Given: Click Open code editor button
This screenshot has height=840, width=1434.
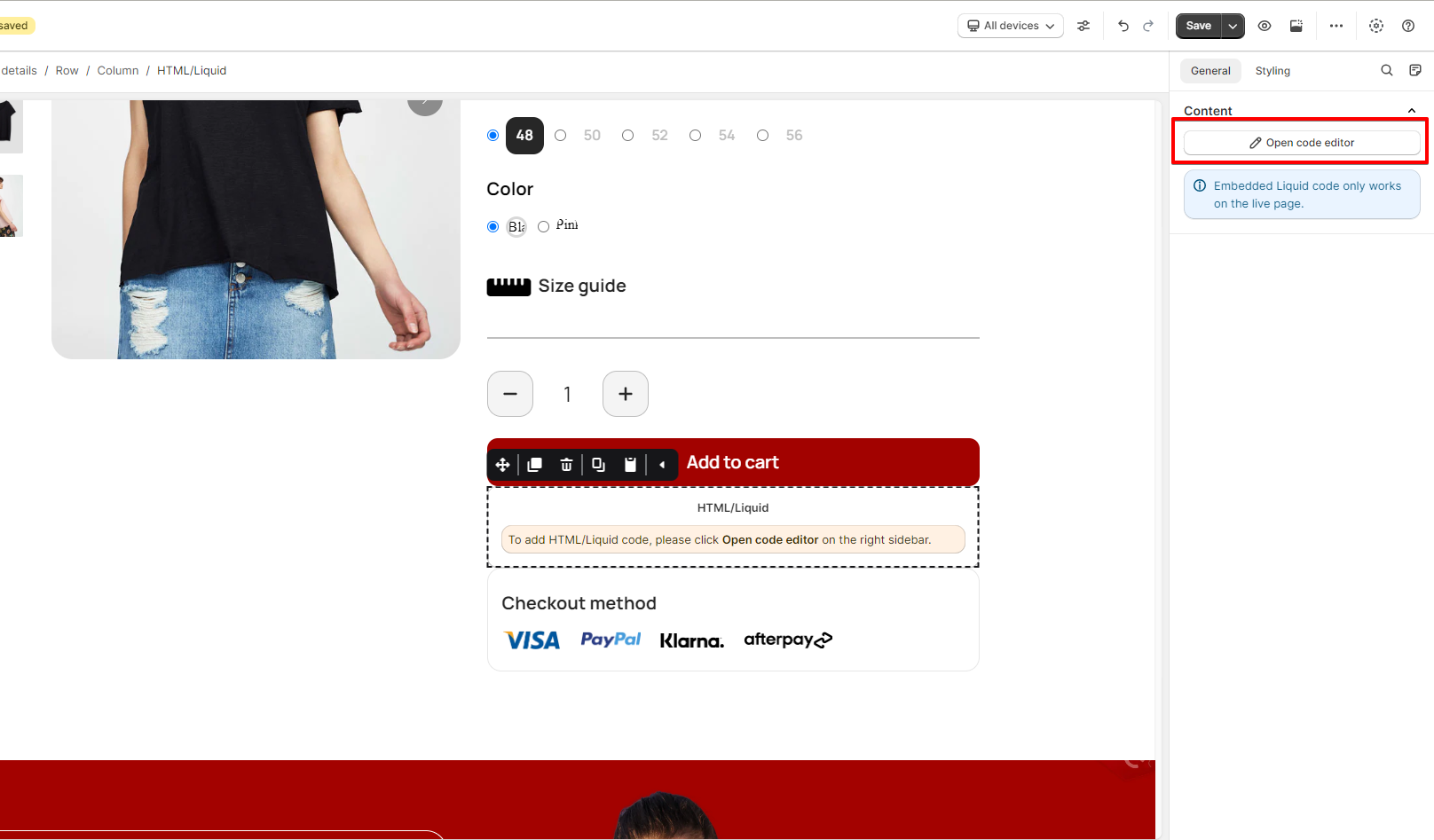Looking at the screenshot, I should (x=1302, y=143).
